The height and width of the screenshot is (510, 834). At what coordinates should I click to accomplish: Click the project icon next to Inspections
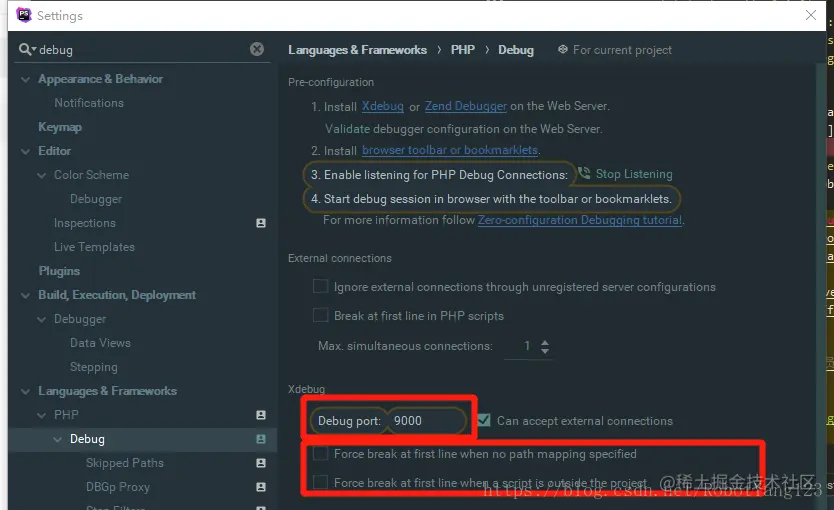pyautogui.click(x=261, y=223)
